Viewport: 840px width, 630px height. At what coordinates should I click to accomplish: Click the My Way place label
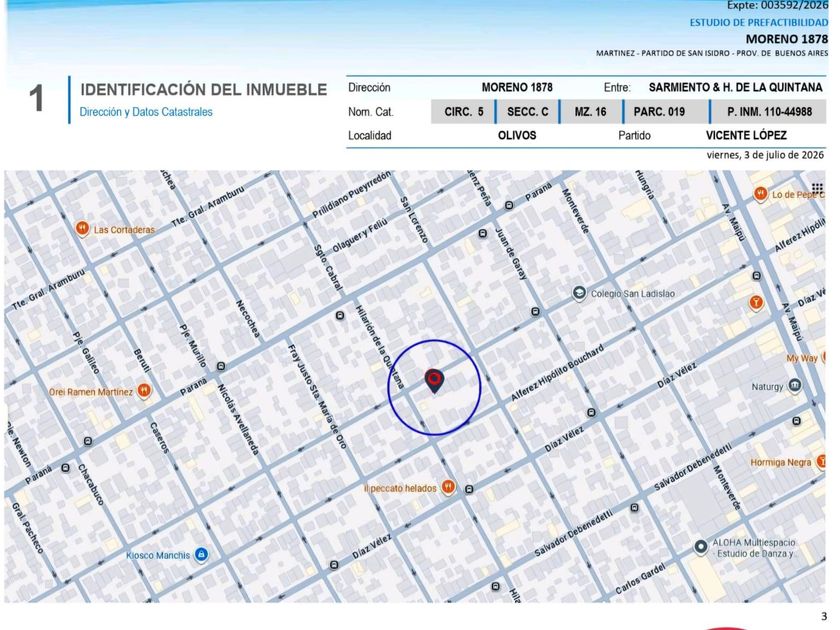click(x=801, y=358)
